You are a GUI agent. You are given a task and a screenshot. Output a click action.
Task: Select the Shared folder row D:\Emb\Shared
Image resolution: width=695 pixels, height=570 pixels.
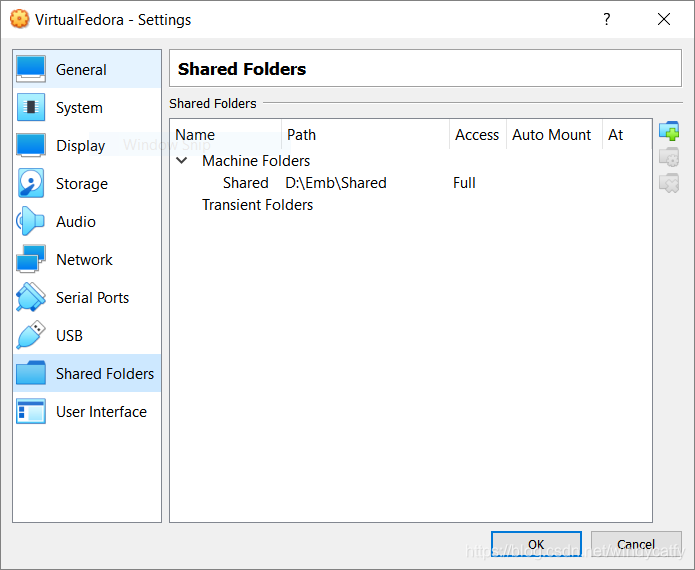click(410, 183)
